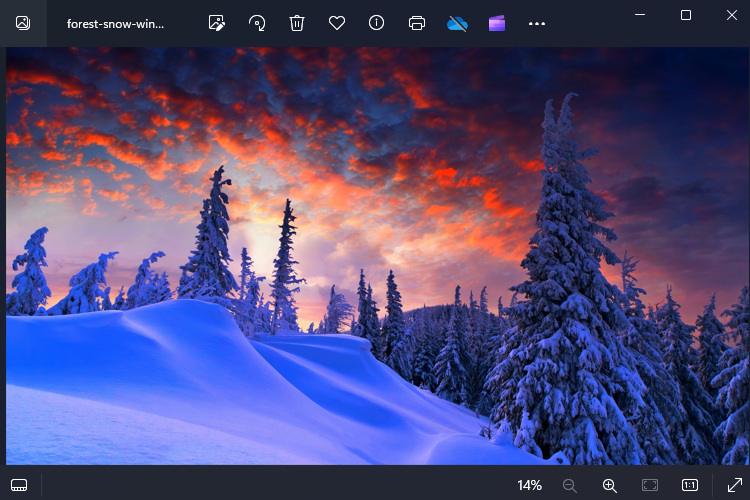This screenshot has width=750, height=500.
Task: Click the OneDrive cloud icon
Action: (x=457, y=23)
